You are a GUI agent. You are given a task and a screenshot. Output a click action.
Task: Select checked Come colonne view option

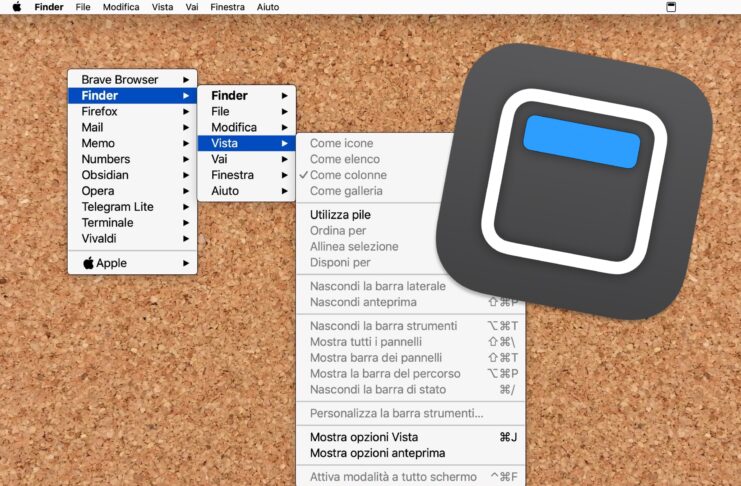(373, 175)
